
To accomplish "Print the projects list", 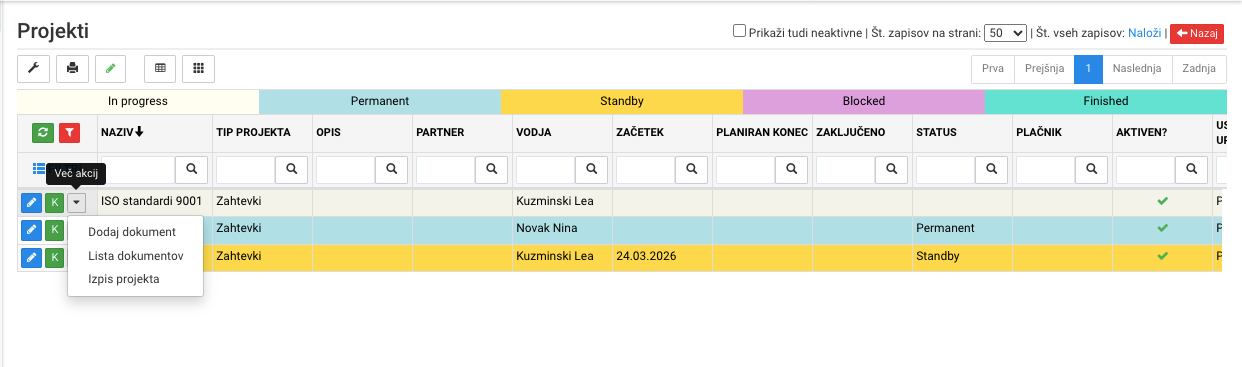I will pos(72,69).
